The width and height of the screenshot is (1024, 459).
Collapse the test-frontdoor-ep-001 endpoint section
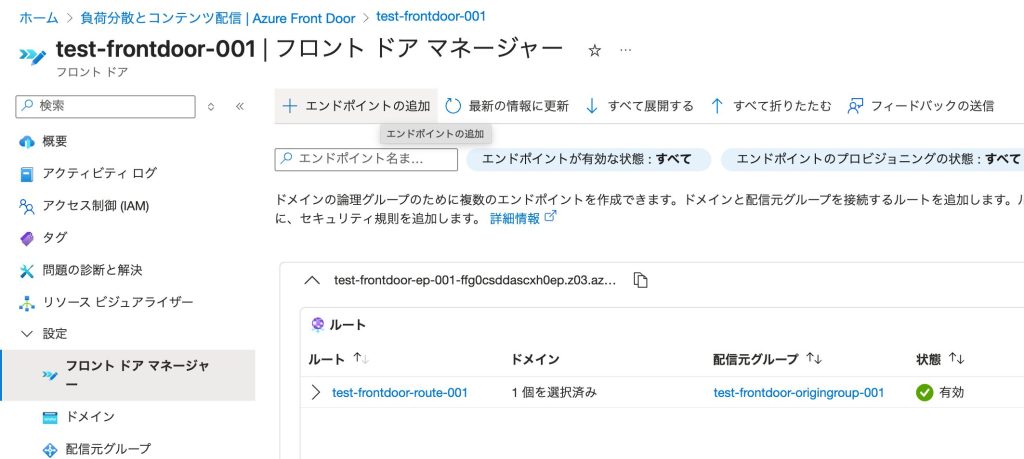(311, 280)
